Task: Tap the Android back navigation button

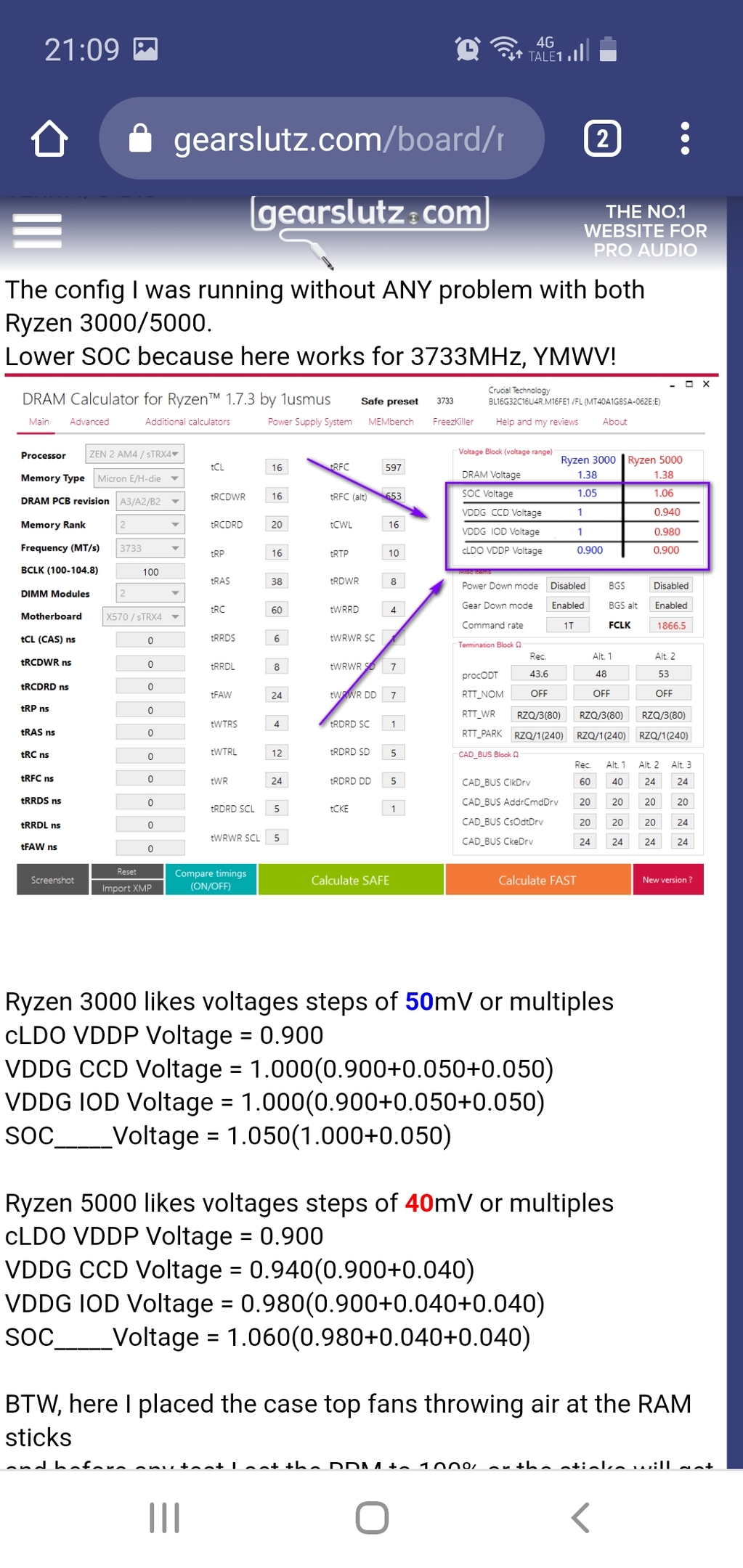Action: click(580, 1517)
